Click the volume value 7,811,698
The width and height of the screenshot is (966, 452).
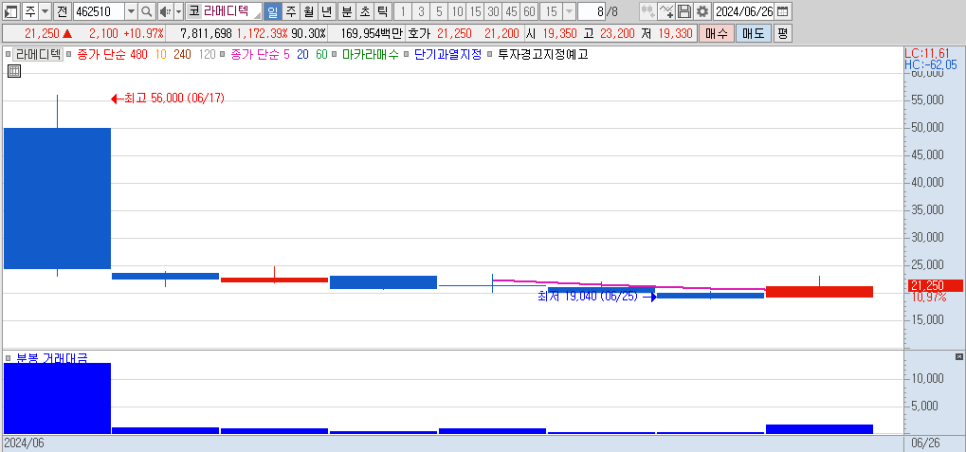click(x=206, y=33)
